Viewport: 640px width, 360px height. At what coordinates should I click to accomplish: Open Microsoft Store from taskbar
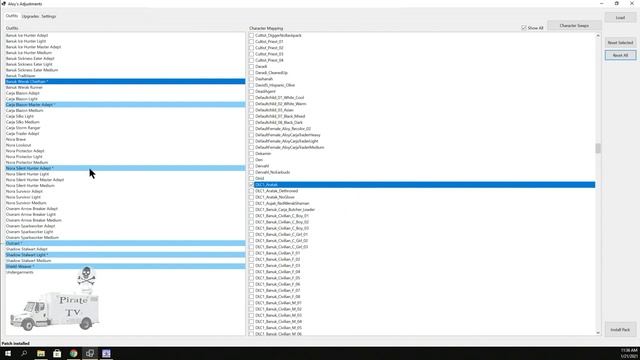pos(57,353)
